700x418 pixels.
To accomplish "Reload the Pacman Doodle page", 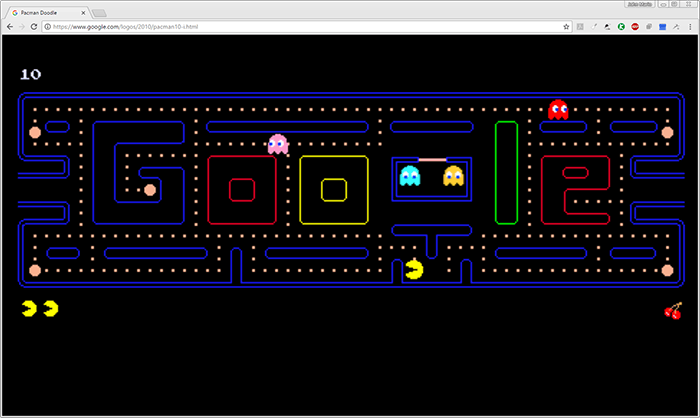I will click(33, 27).
